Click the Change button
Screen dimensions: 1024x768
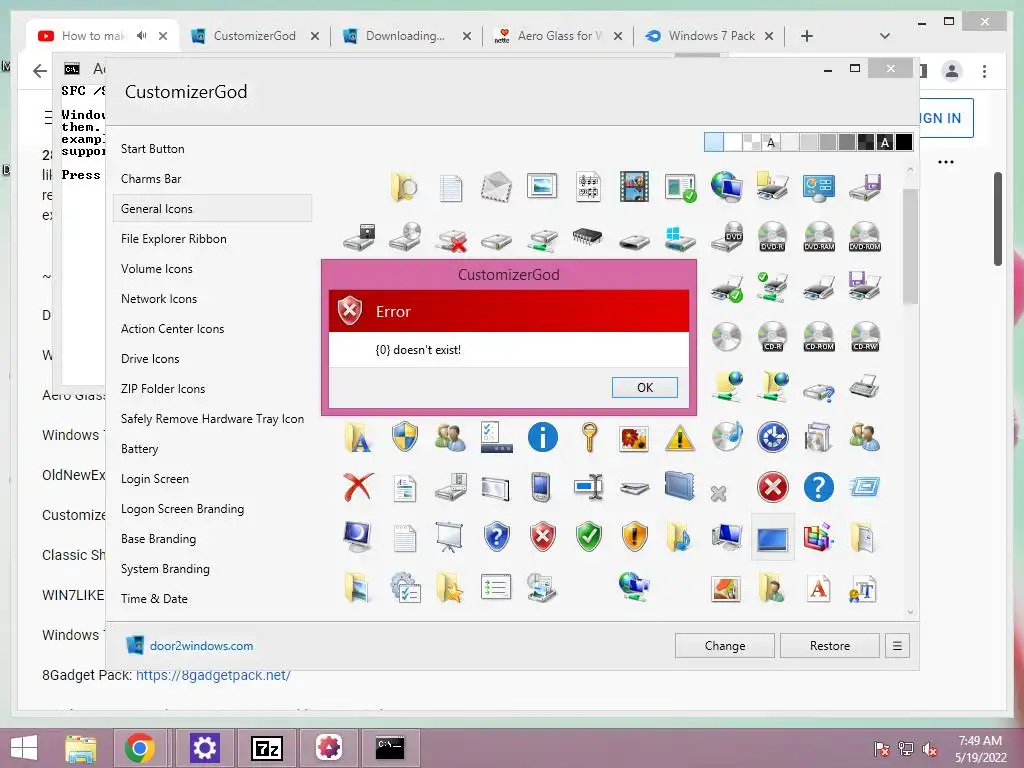pyautogui.click(x=725, y=645)
